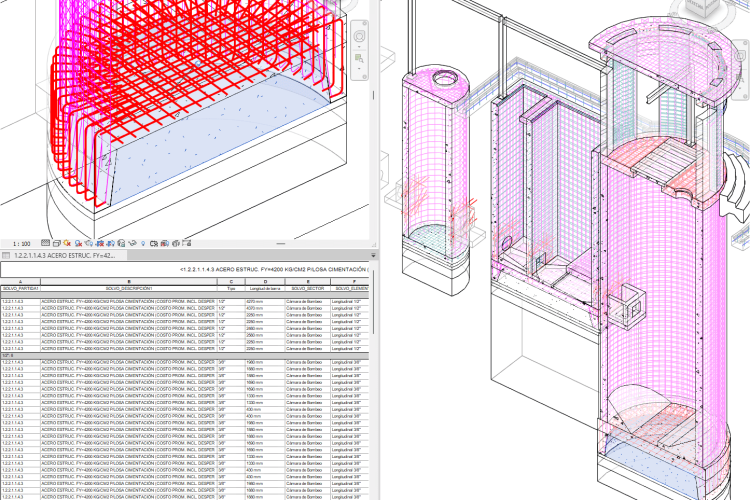Click the horizontal scrollbar thumb below left 3D view
This screenshot has height=500, width=750.
281,244
